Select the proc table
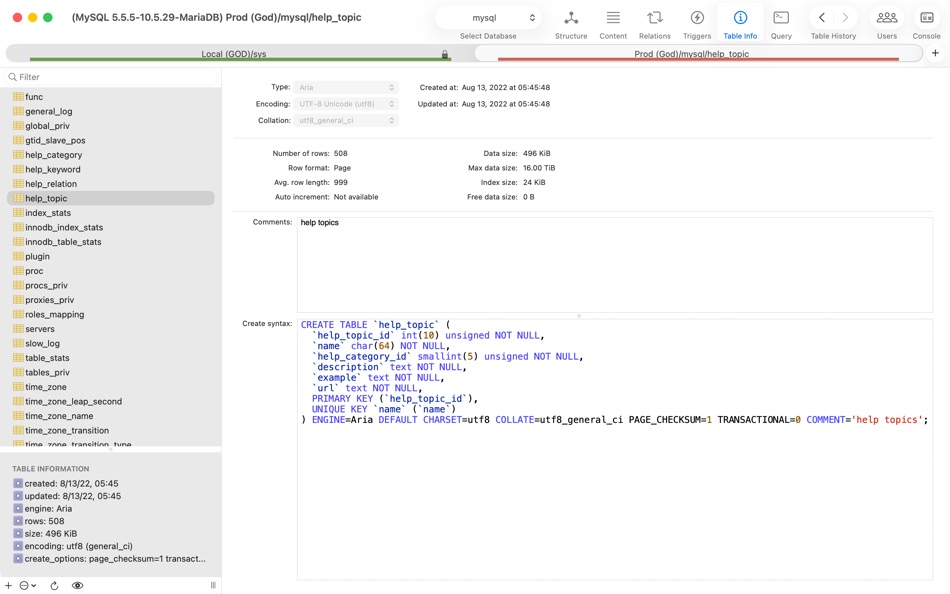This screenshot has height=594, width=950. click(x=110, y=271)
